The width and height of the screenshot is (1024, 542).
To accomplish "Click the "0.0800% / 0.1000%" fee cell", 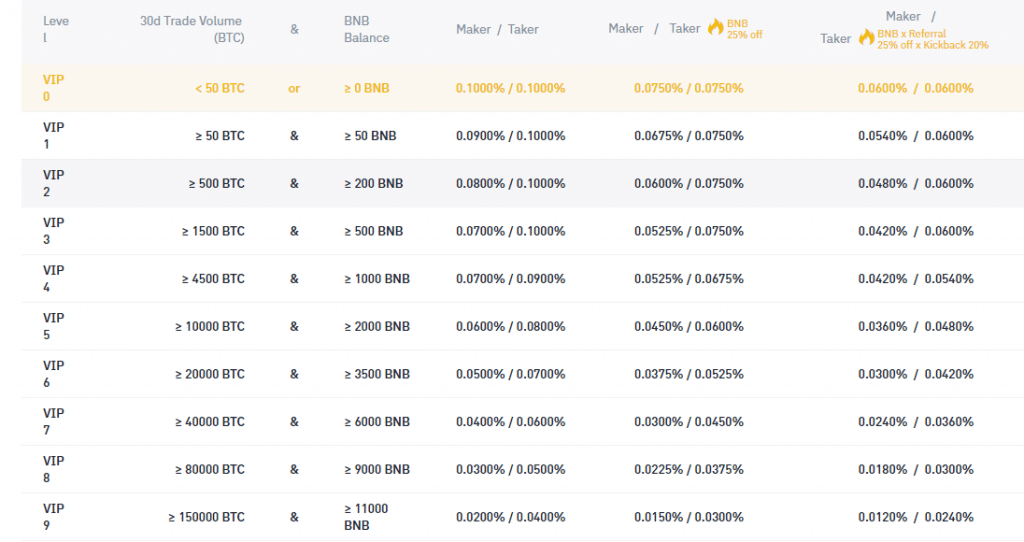I will [x=511, y=183].
